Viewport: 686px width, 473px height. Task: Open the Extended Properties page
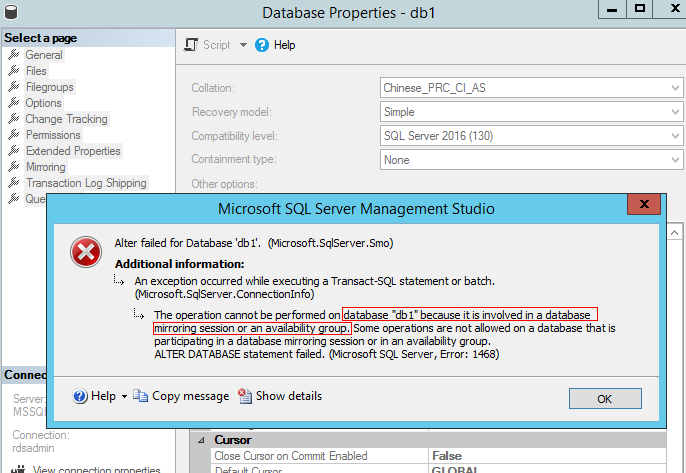click(73, 151)
